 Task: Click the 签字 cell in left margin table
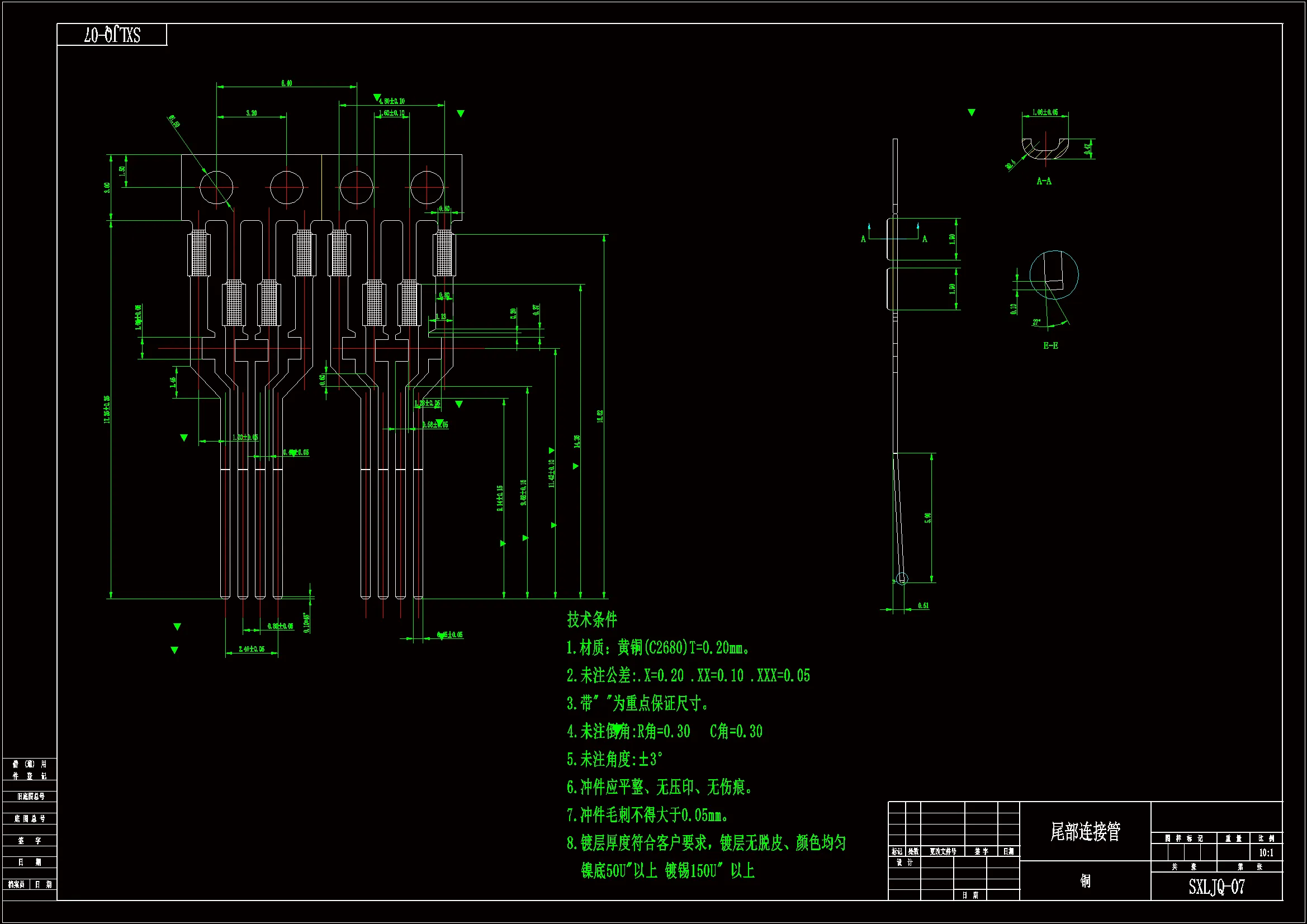click(29, 840)
